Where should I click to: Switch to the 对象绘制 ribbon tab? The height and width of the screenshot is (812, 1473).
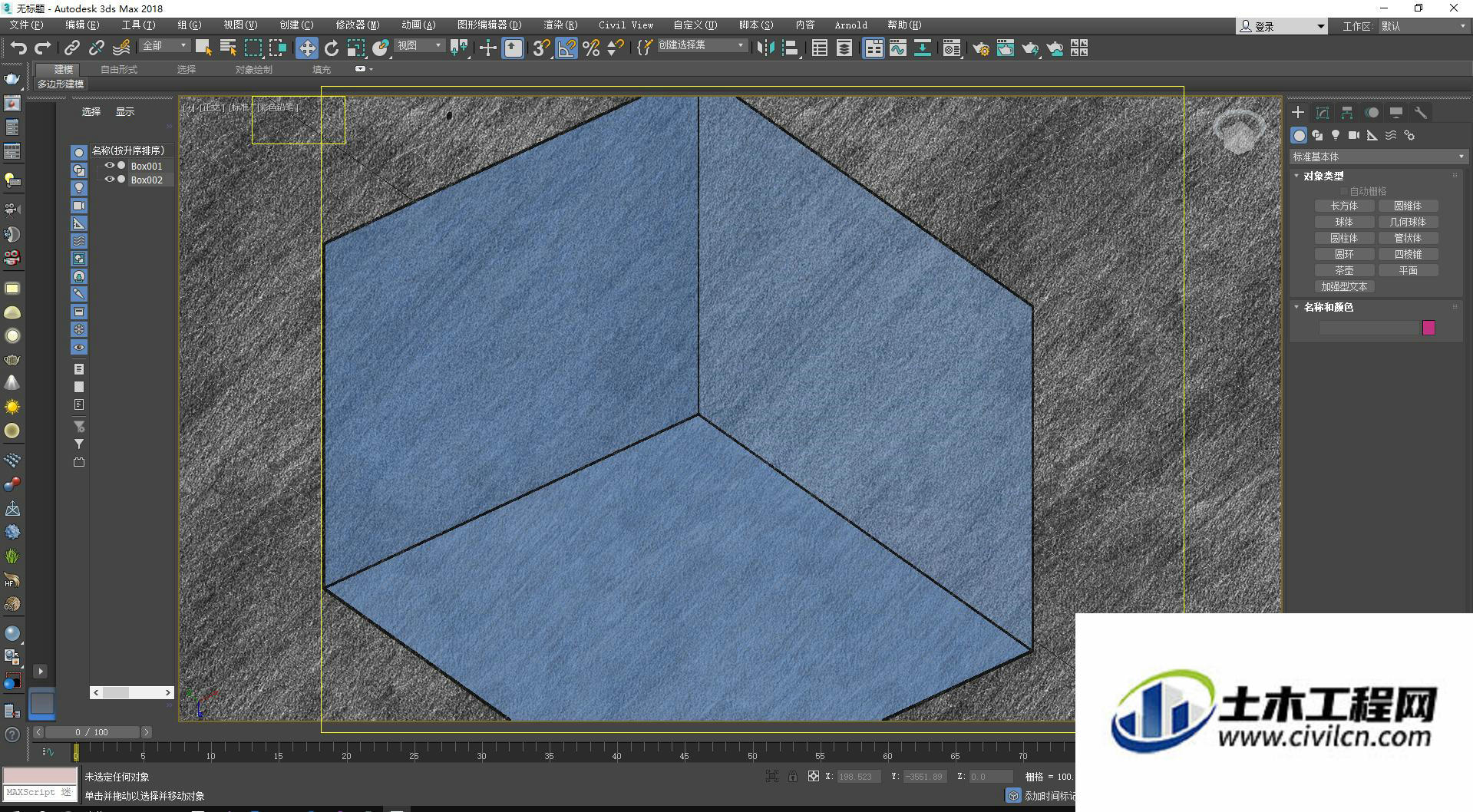click(253, 69)
